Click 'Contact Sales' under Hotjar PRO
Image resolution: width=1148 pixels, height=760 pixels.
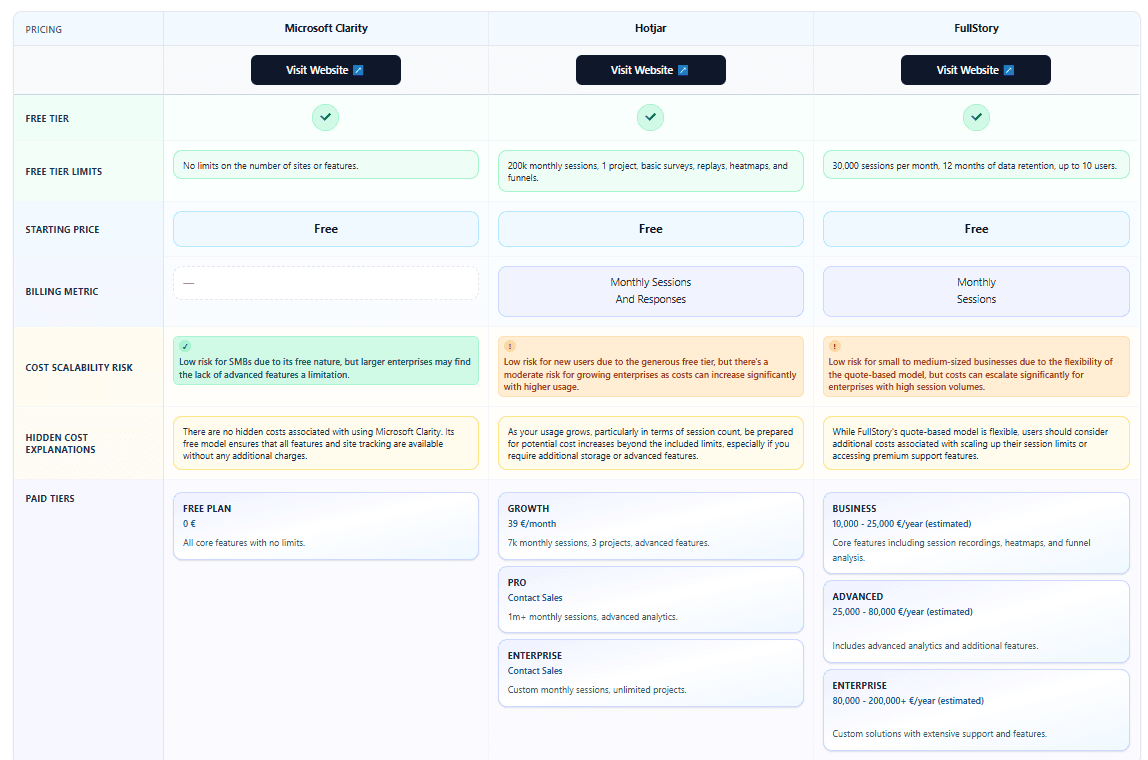pyautogui.click(x=535, y=598)
